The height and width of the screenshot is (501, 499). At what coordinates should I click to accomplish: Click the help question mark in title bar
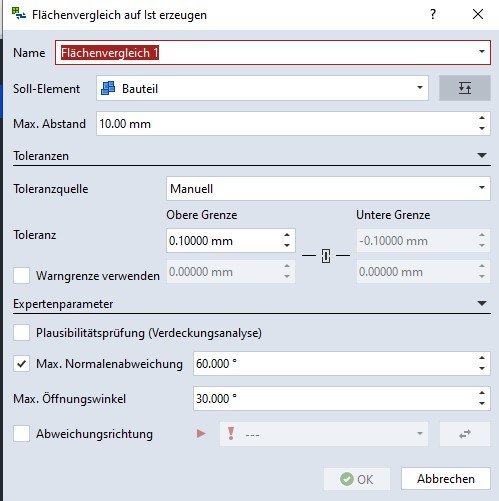click(433, 14)
